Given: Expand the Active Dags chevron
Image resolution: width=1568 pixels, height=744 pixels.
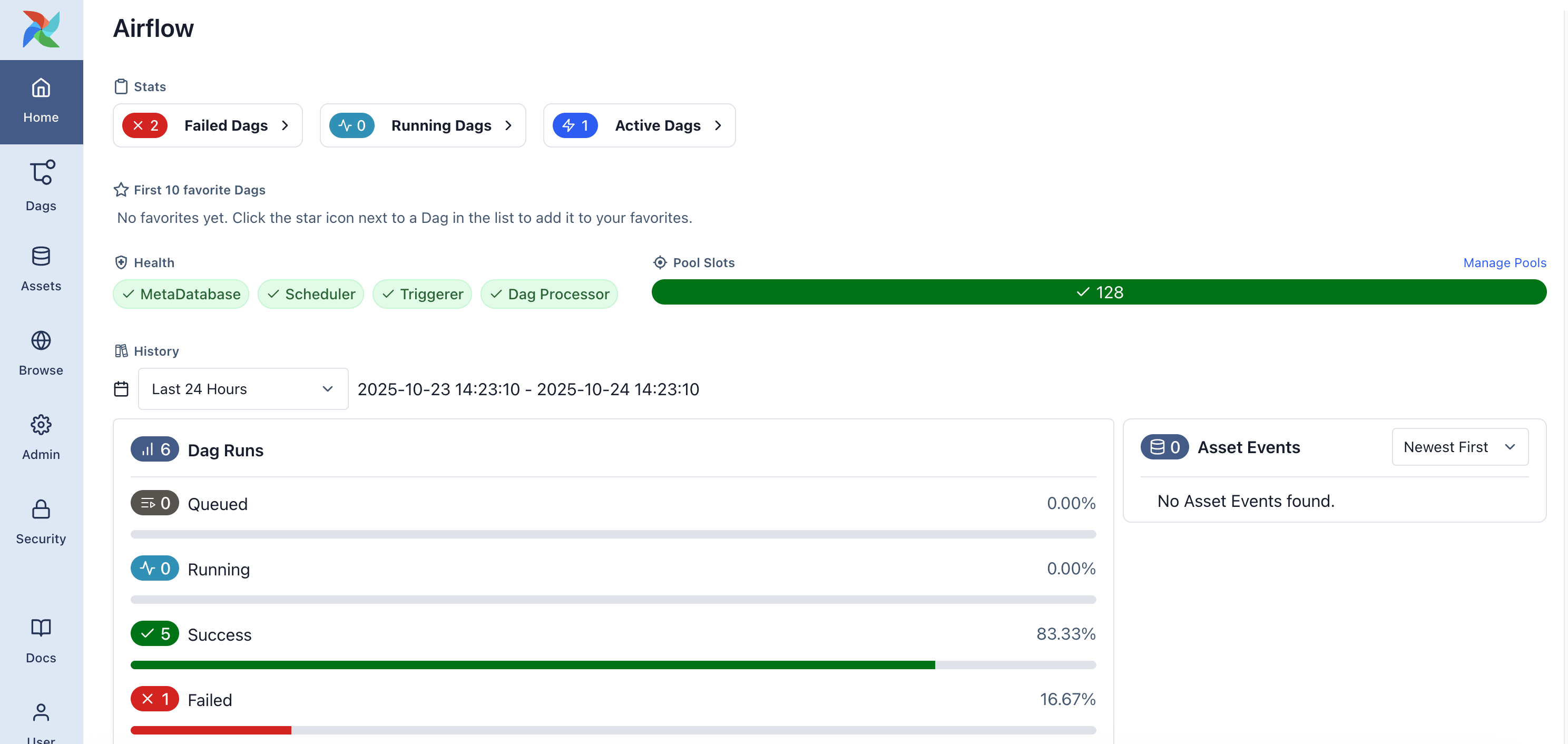Looking at the screenshot, I should click(718, 125).
